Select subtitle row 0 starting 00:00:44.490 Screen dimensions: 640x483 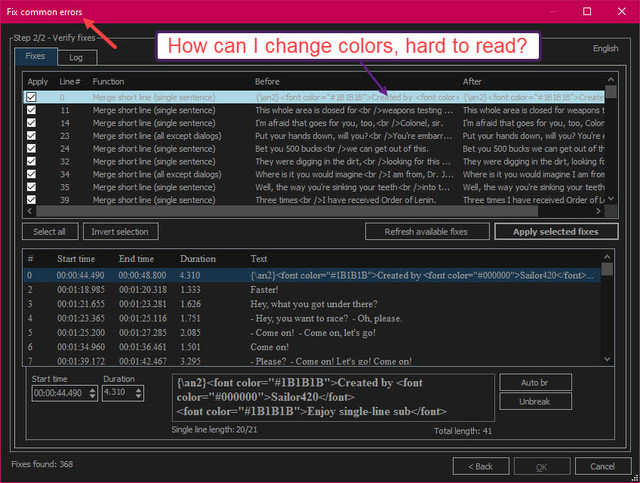tap(312, 276)
